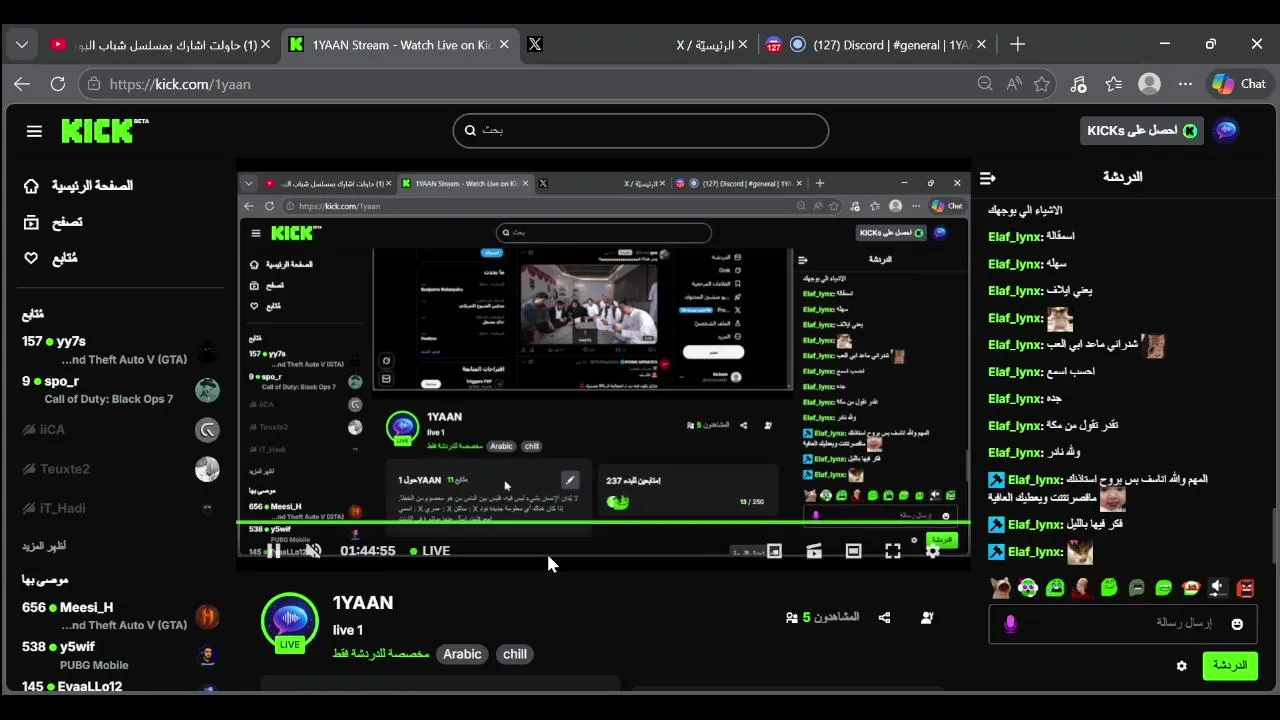
Task: Click the green الدردشة send button
Action: (x=1230, y=665)
